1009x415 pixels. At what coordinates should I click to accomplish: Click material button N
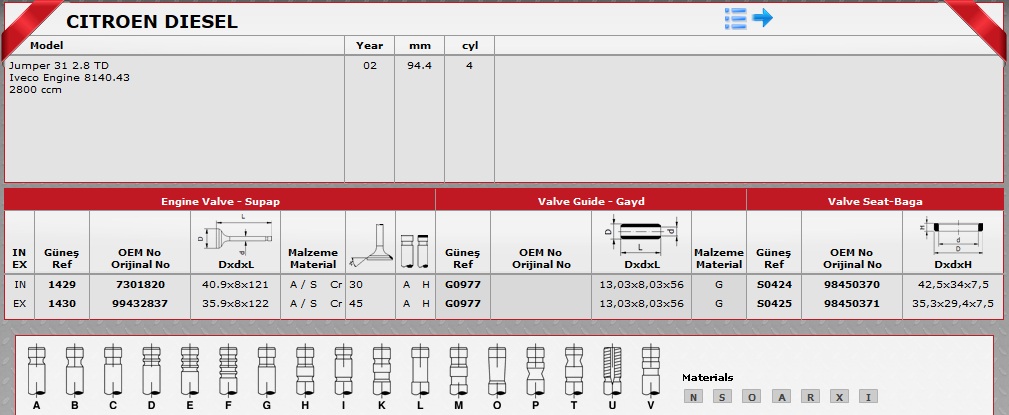click(x=692, y=397)
